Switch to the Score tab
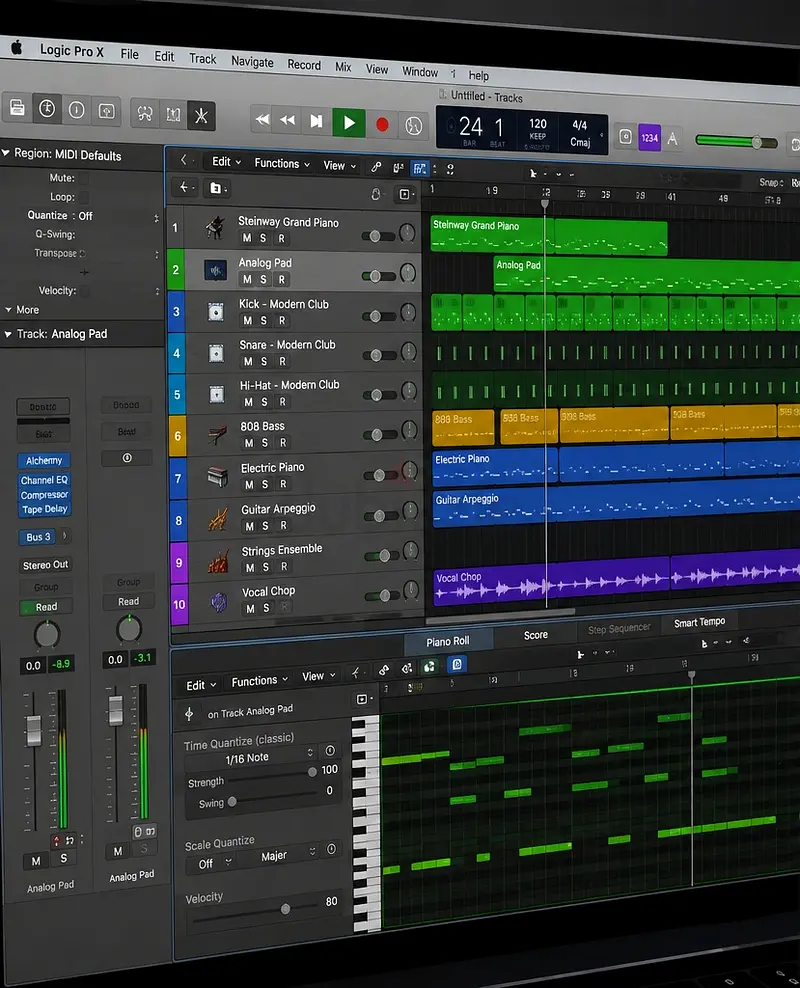This screenshot has height=988, width=800. point(535,635)
